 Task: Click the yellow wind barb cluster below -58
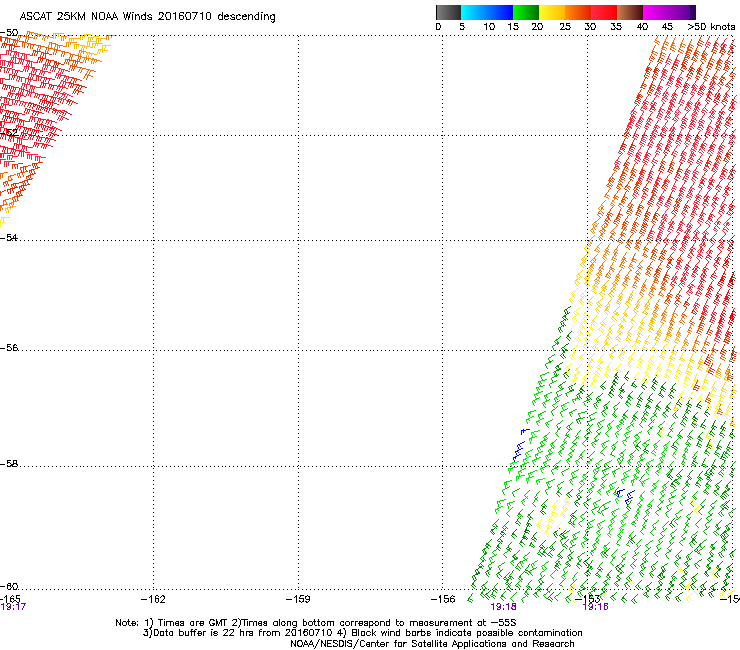553,517
